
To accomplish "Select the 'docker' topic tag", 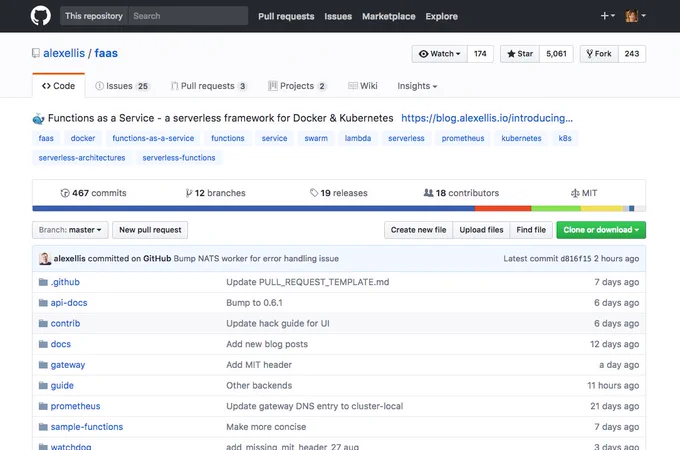I will (x=83, y=138).
